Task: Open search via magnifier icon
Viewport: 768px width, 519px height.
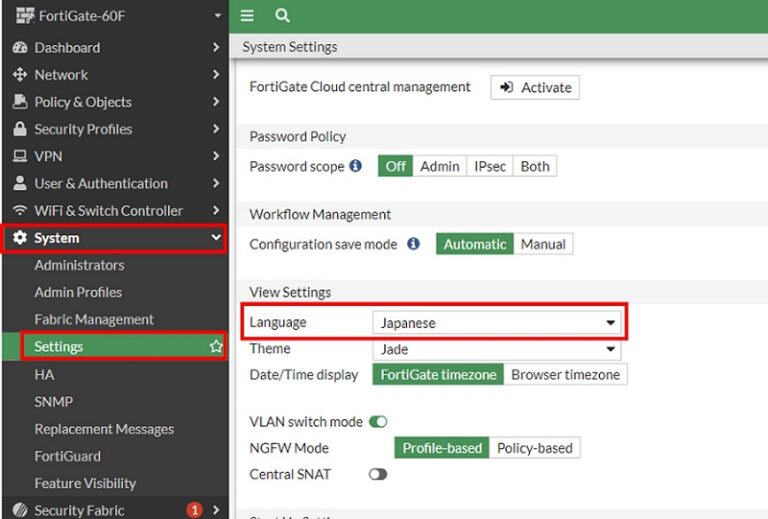Action: pyautogui.click(x=282, y=16)
